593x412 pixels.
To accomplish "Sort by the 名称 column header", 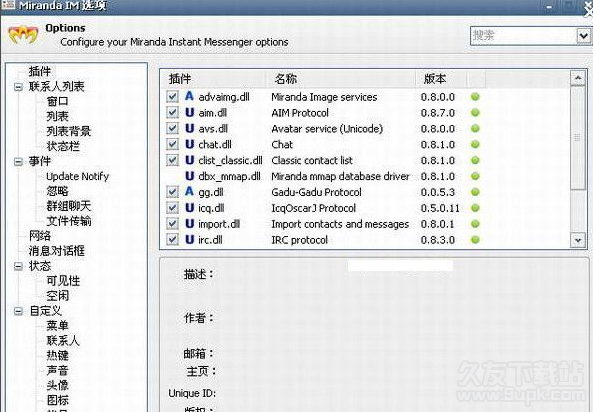I will pyautogui.click(x=340, y=79).
